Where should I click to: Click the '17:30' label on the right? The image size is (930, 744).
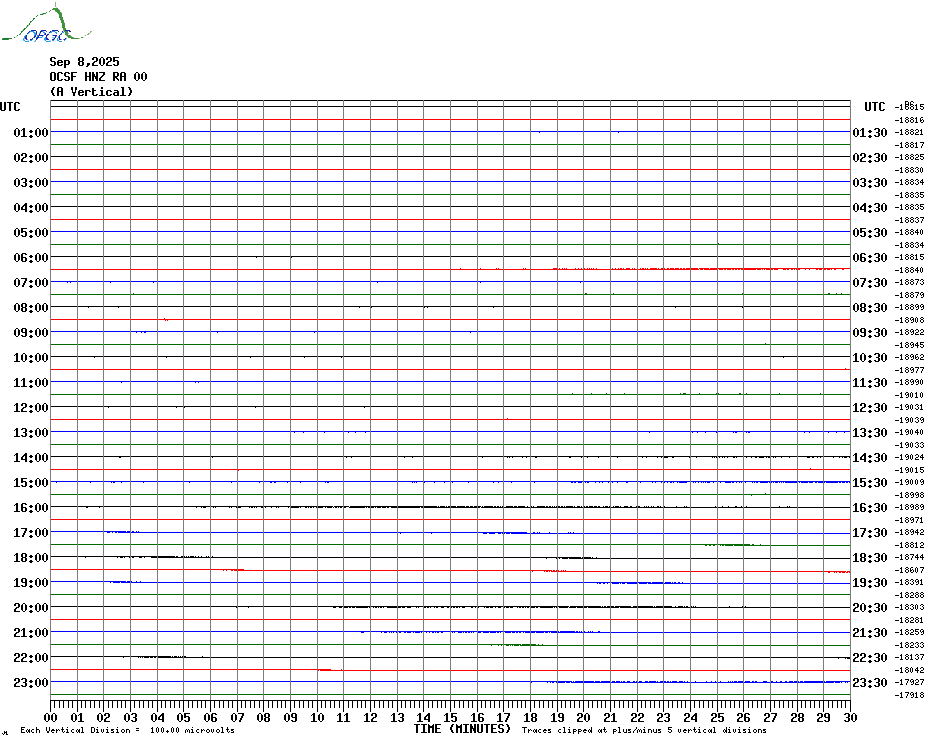click(x=870, y=533)
